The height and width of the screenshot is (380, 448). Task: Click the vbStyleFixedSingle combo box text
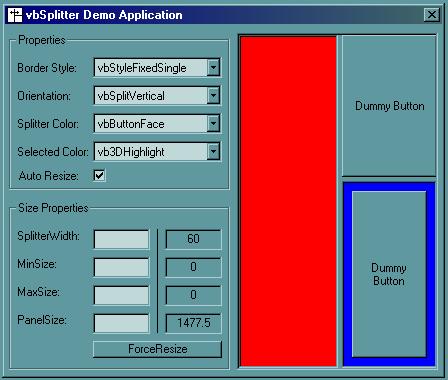(x=142, y=68)
